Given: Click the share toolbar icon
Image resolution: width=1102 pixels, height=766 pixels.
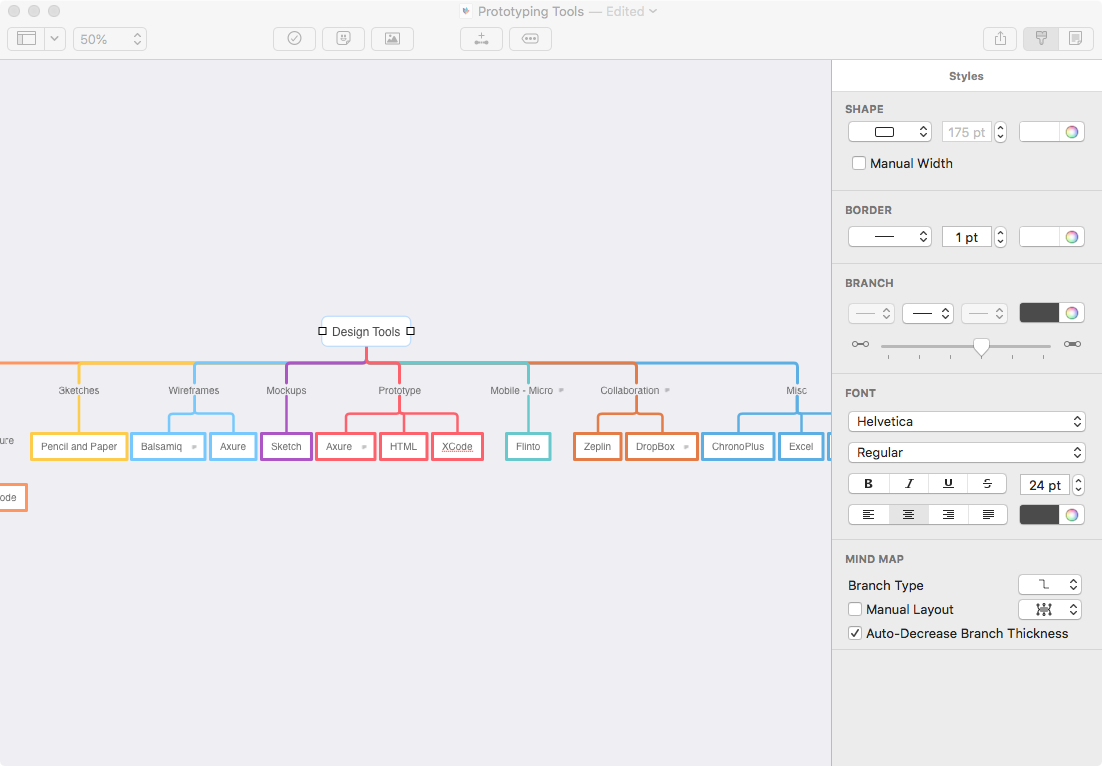Looking at the screenshot, I should click(x=1000, y=39).
